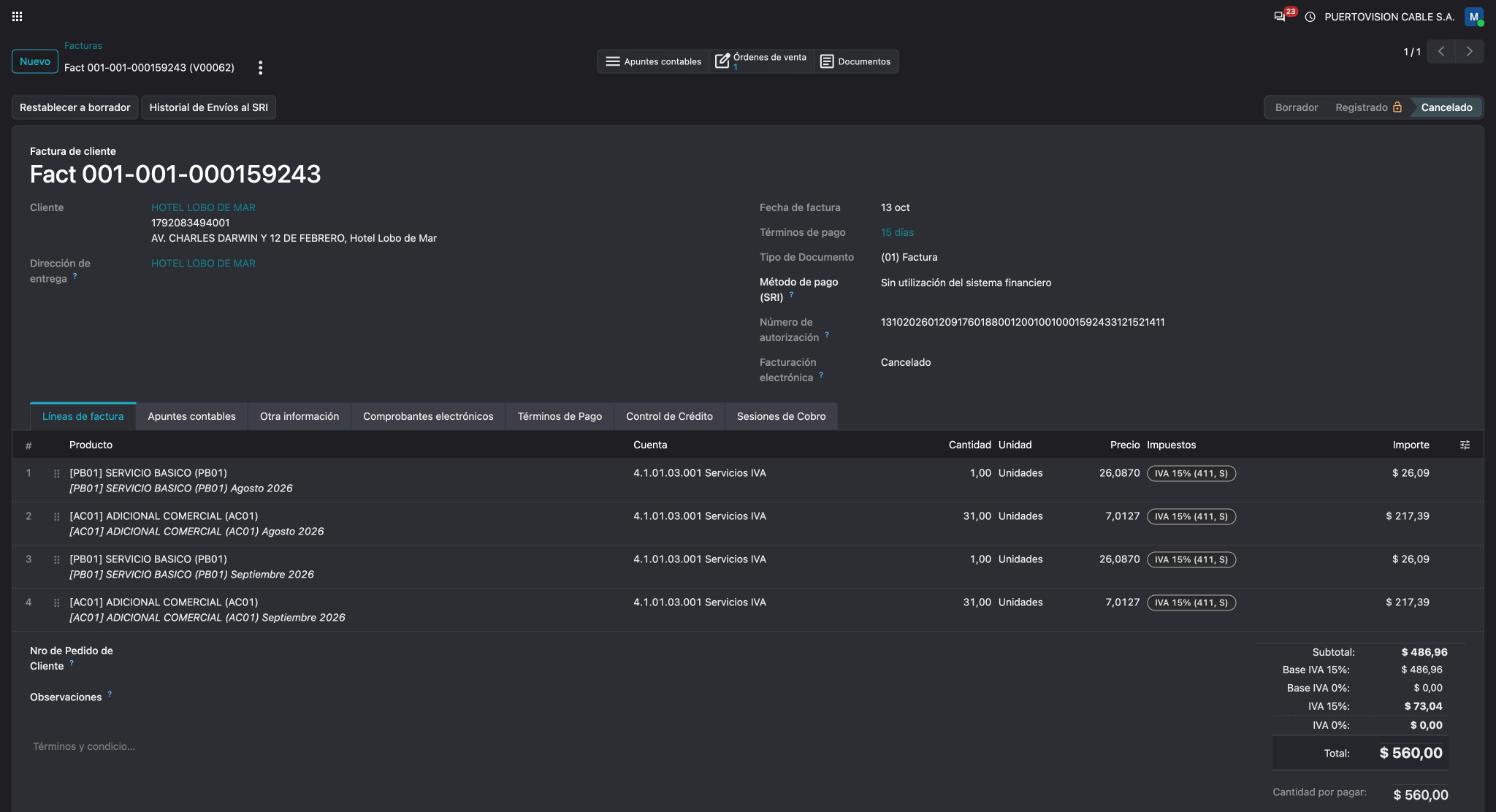
Task: Open customer HOTEL LOBO DE MAR link
Action: point(203,208)
